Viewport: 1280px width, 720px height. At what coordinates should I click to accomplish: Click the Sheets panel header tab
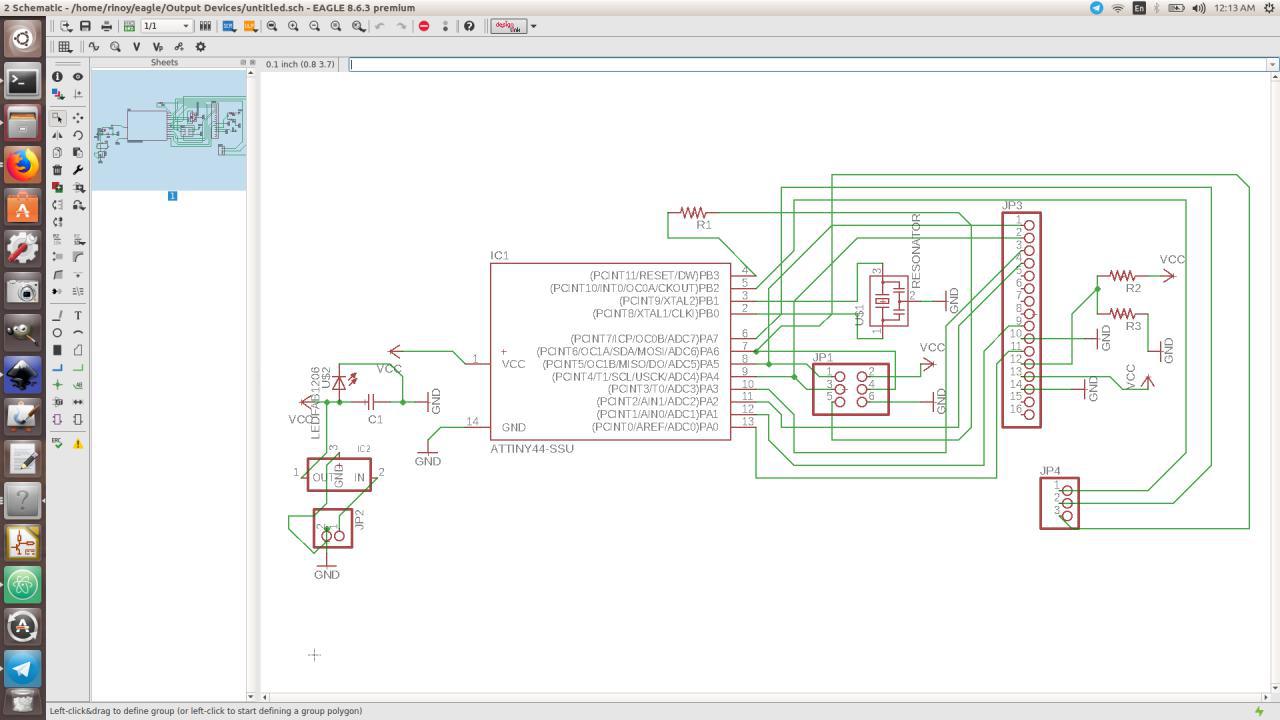[166, 61]
